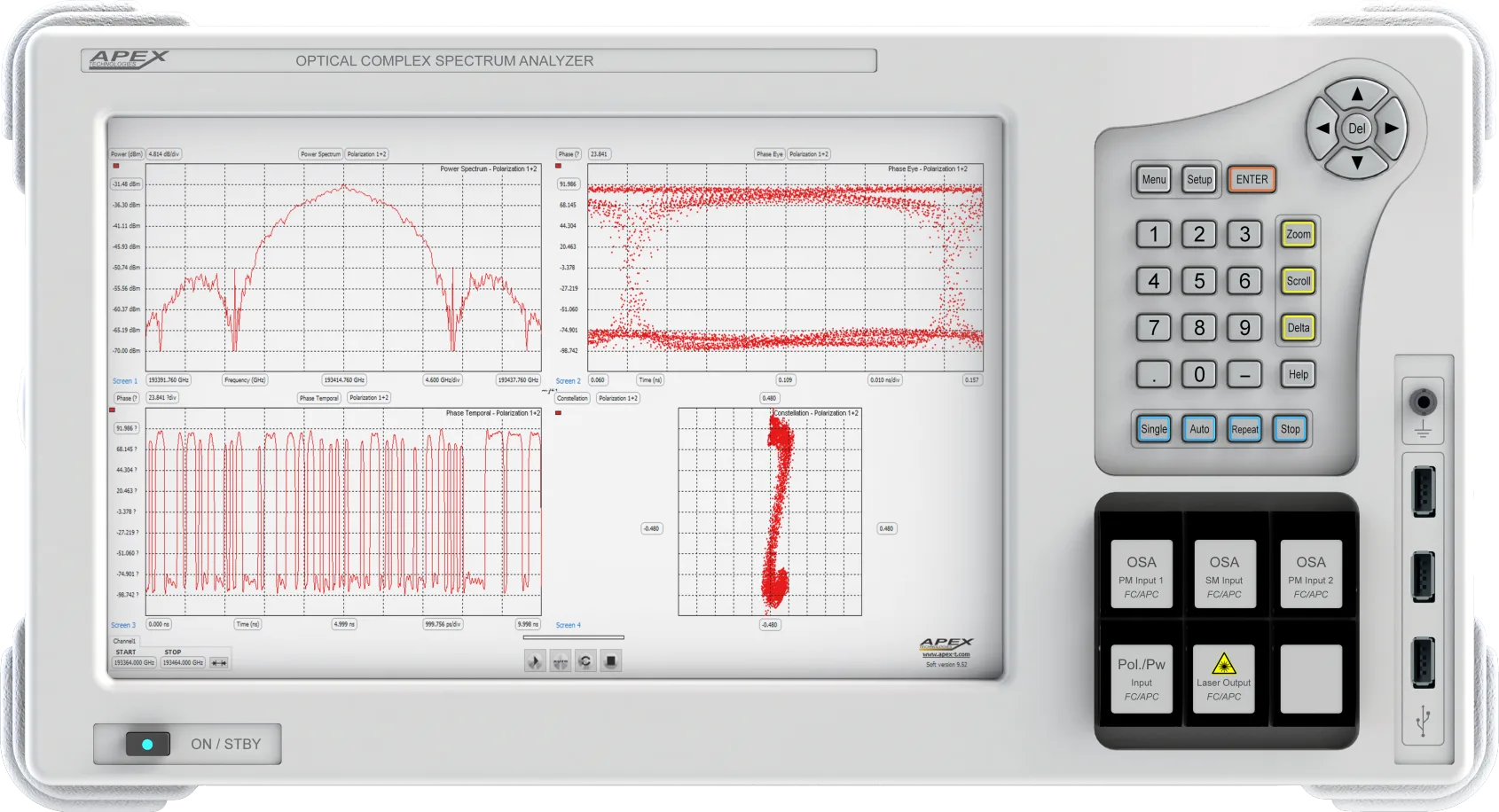This screenshot has height=812, width=1499.
Task: Tap the decimal point key
Action: click(x=1154, y=375)
